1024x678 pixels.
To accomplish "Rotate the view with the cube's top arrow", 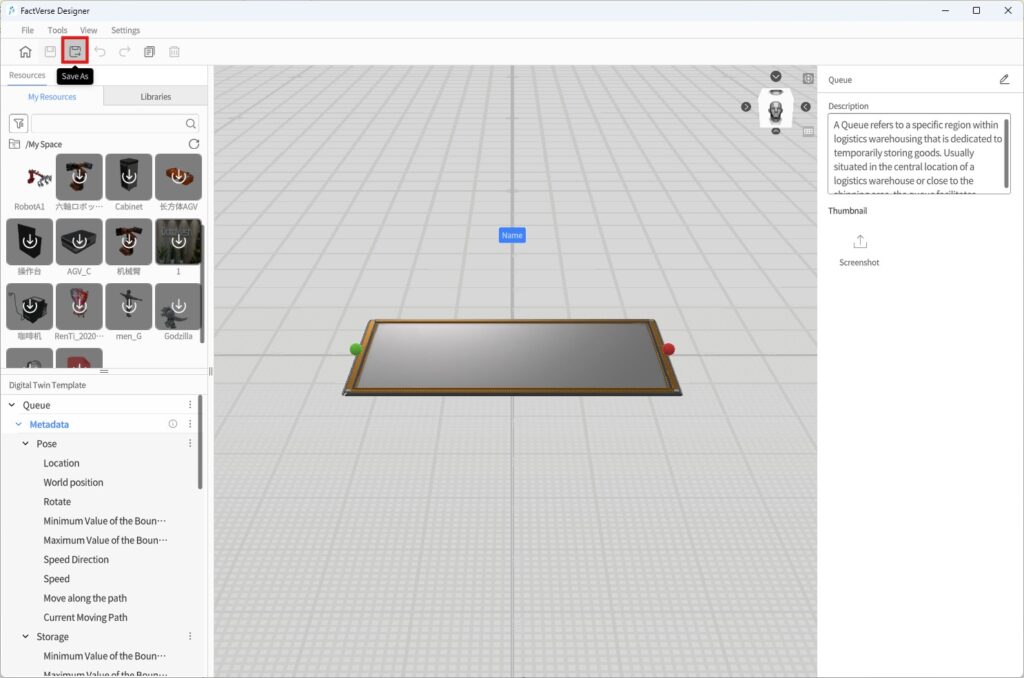I will [776, 77].
